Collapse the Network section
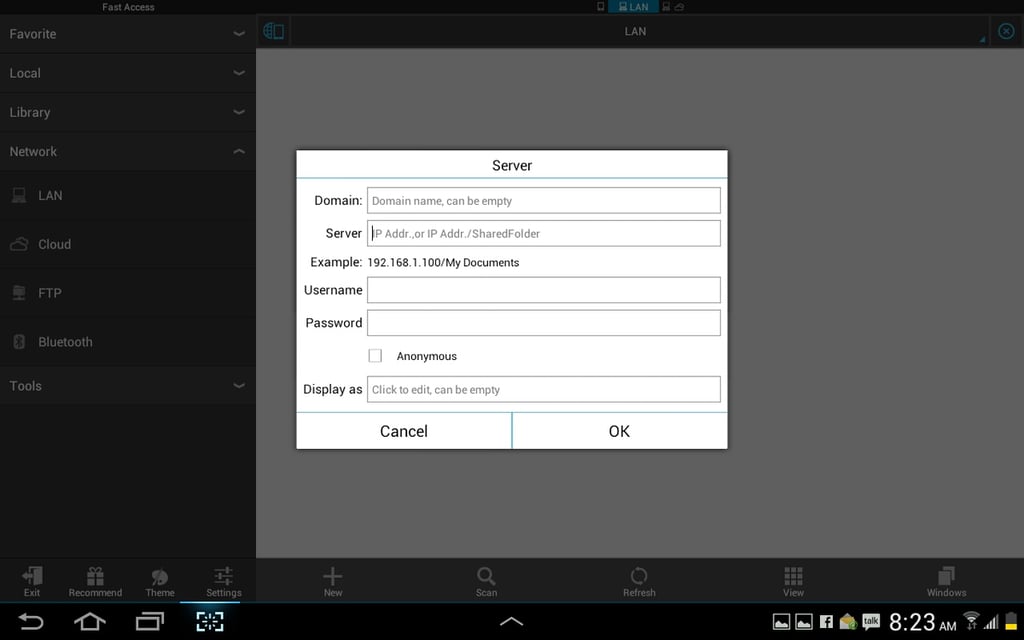 [x=128, y=152]
